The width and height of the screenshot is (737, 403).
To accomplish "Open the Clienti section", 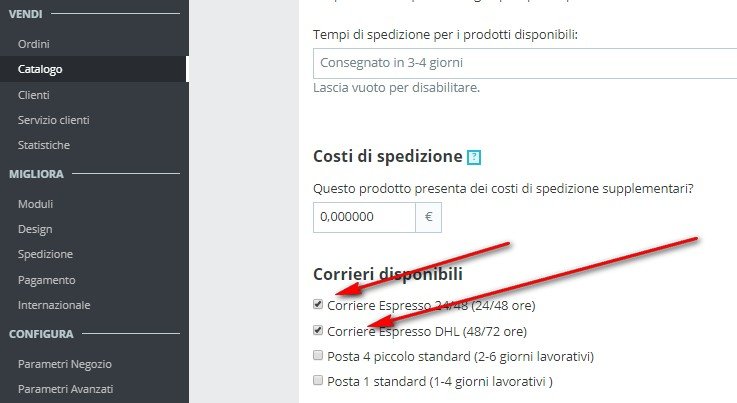I will (34, 95).
